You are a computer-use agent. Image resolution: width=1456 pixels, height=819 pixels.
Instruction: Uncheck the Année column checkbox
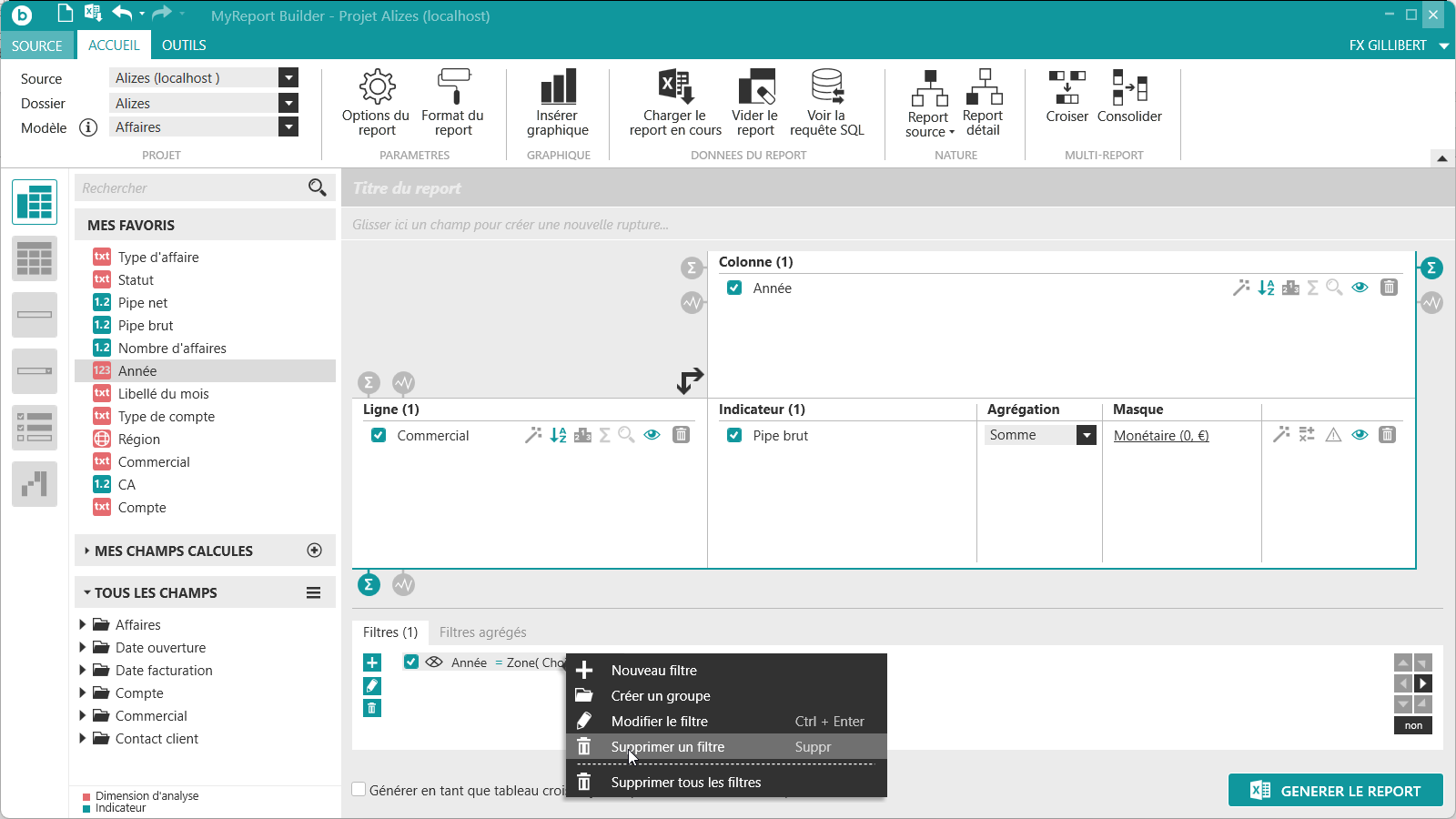734,288
